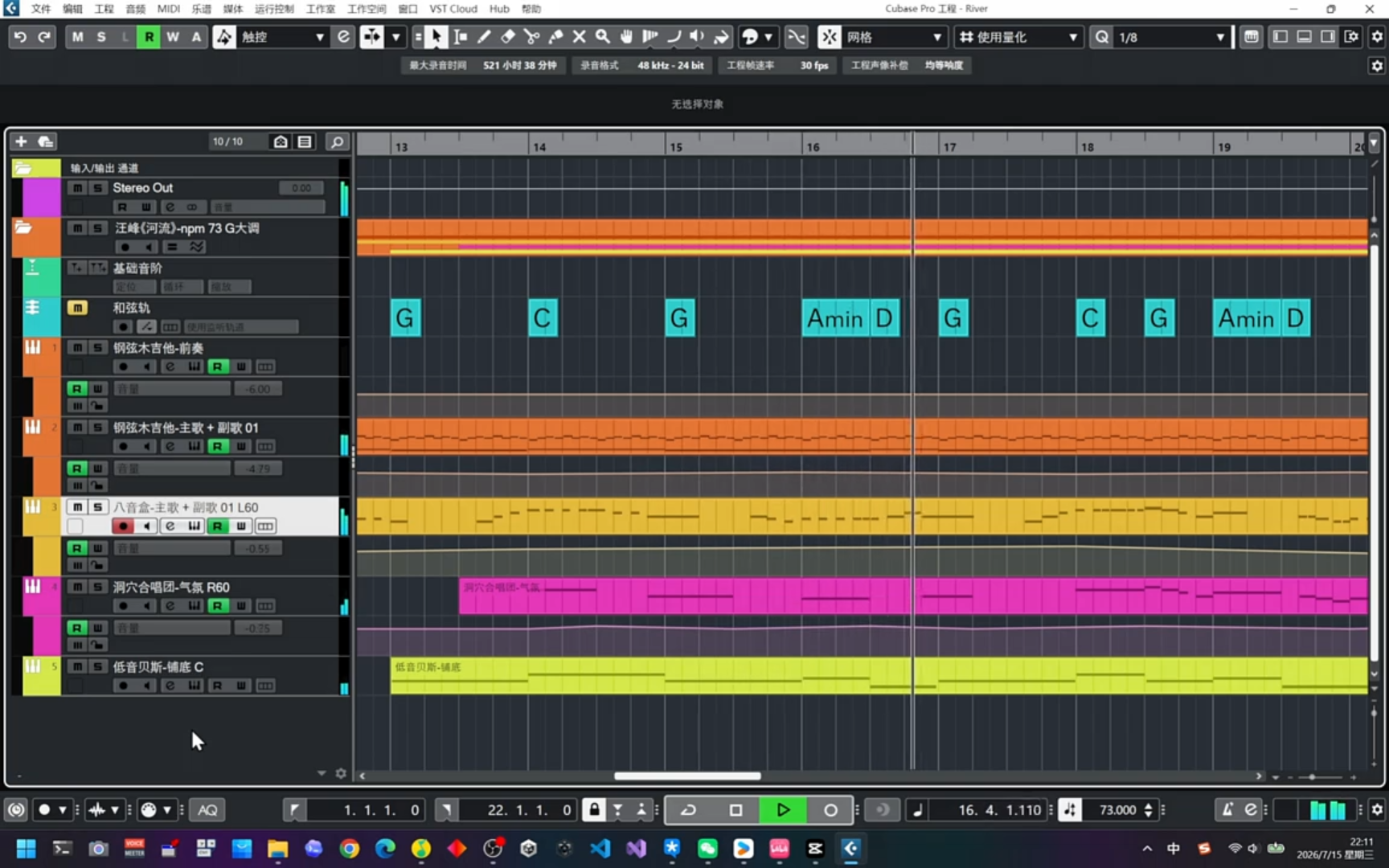Expand auto-scroll settings dropdown arrow
1389x868 pixels.
pyautogui.click(x=395, y=37)
